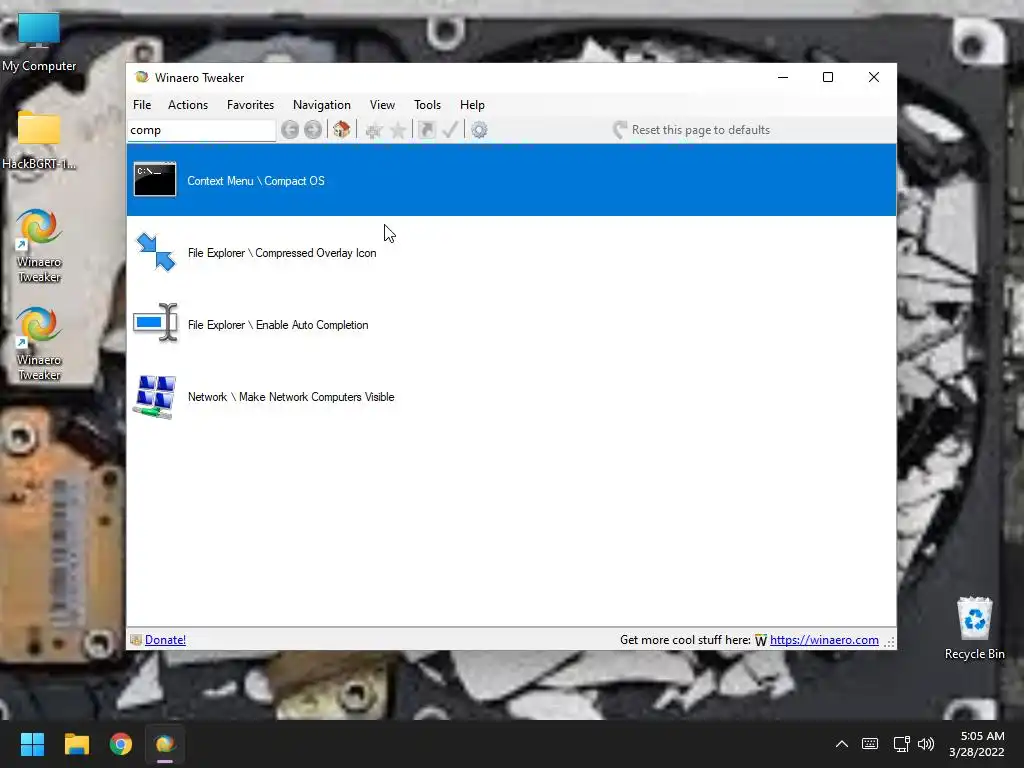Launch Chrome from the taskbar
This screenshot has height=768, width=1024.
tap(121, 744)
